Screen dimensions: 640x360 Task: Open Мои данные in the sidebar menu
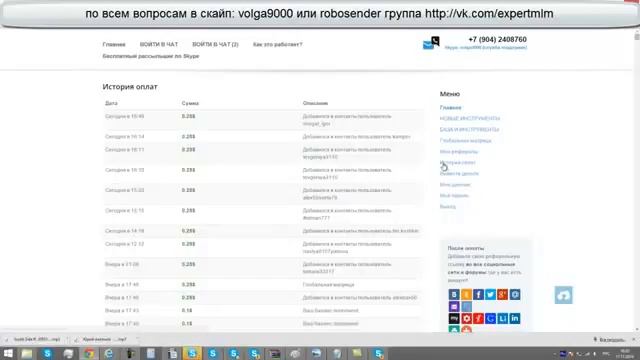(x=455, y=185)
